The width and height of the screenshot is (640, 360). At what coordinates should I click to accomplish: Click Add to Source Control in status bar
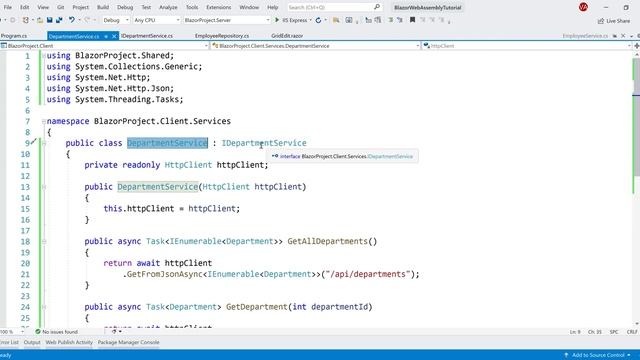[x=598, y=355]
